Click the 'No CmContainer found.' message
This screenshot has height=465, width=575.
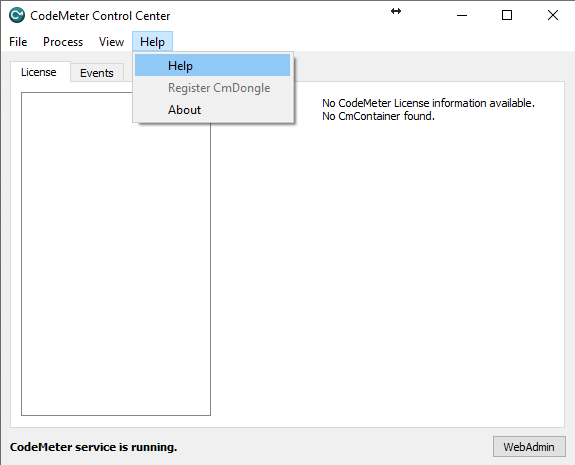pos(378,116)
